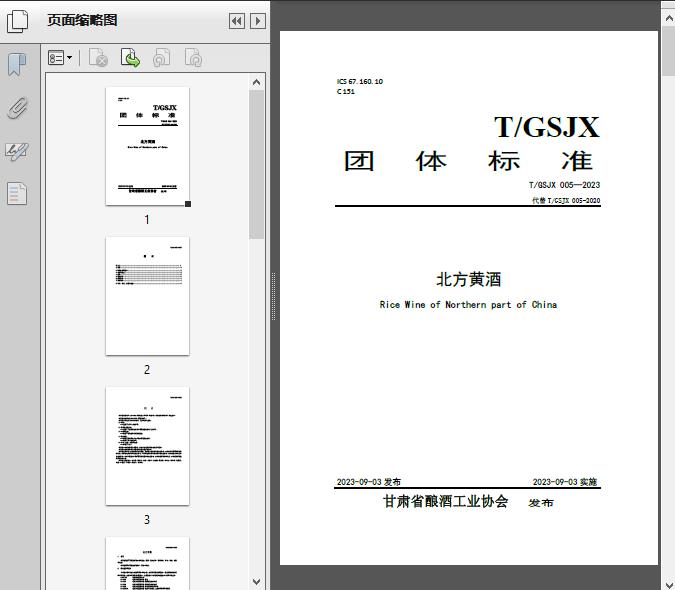Click the 团体标准 heading character 团

click(359, 161)
